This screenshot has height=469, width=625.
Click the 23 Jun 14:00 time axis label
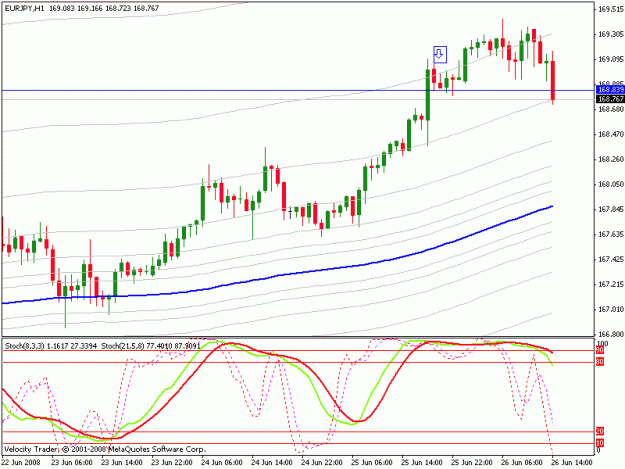point(122,462)
